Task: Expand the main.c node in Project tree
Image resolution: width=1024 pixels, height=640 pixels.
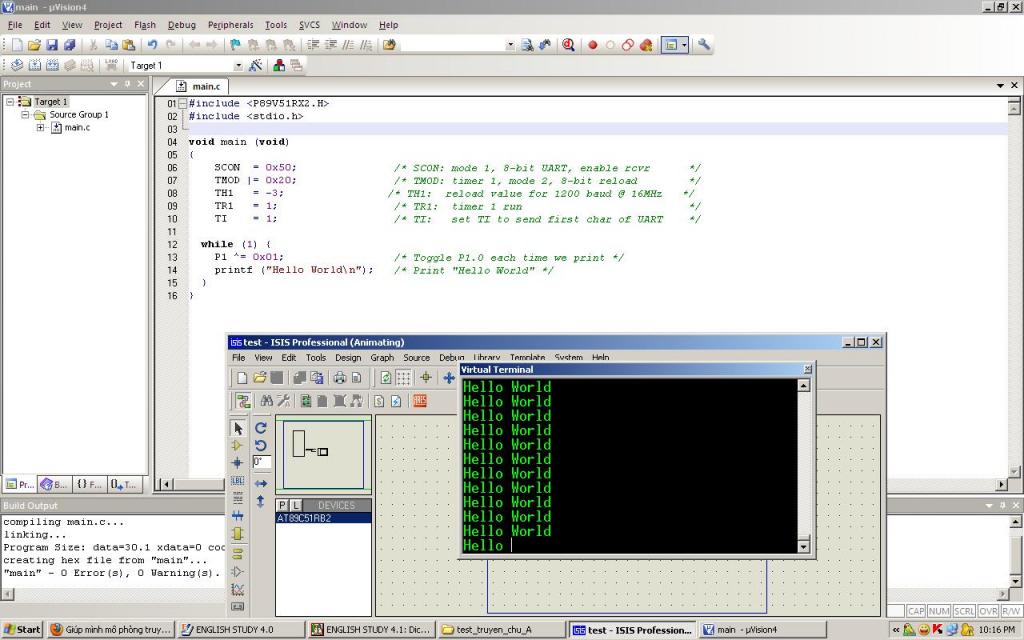Action: (x=42, y=128)
